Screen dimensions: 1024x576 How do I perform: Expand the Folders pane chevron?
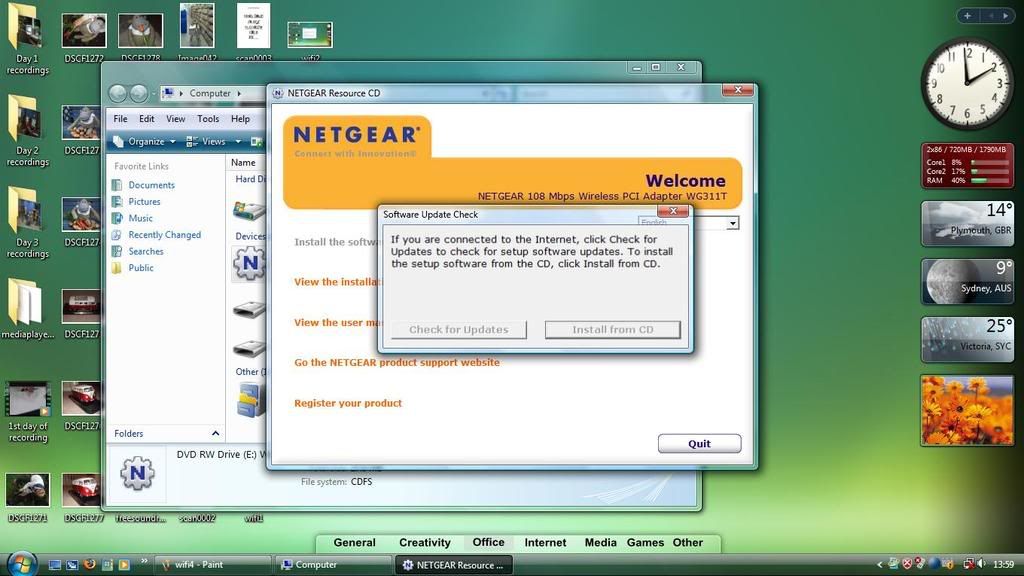coord(216,434)
